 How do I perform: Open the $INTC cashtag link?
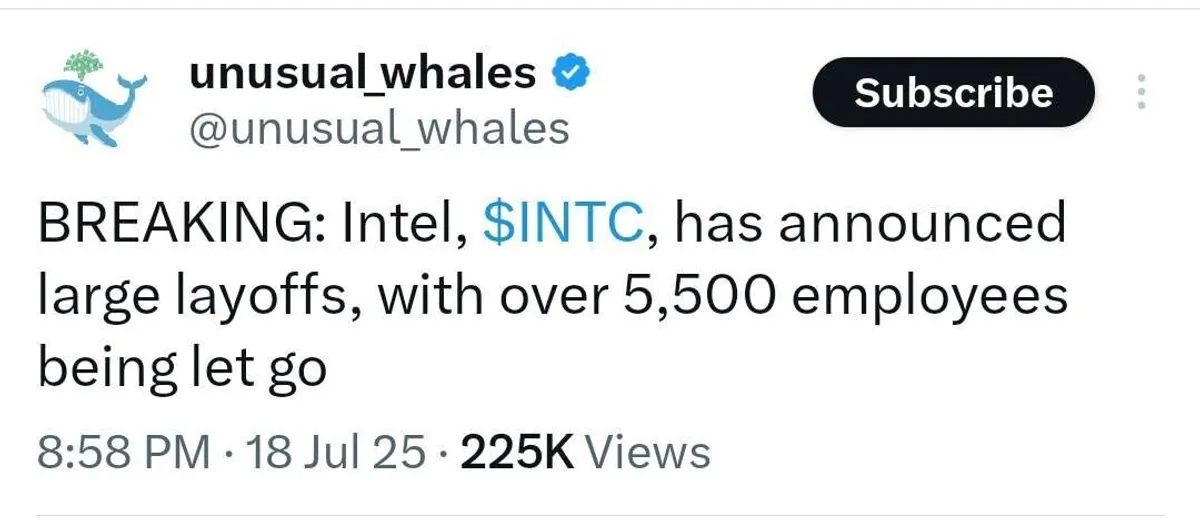click(x=561, y=224)
